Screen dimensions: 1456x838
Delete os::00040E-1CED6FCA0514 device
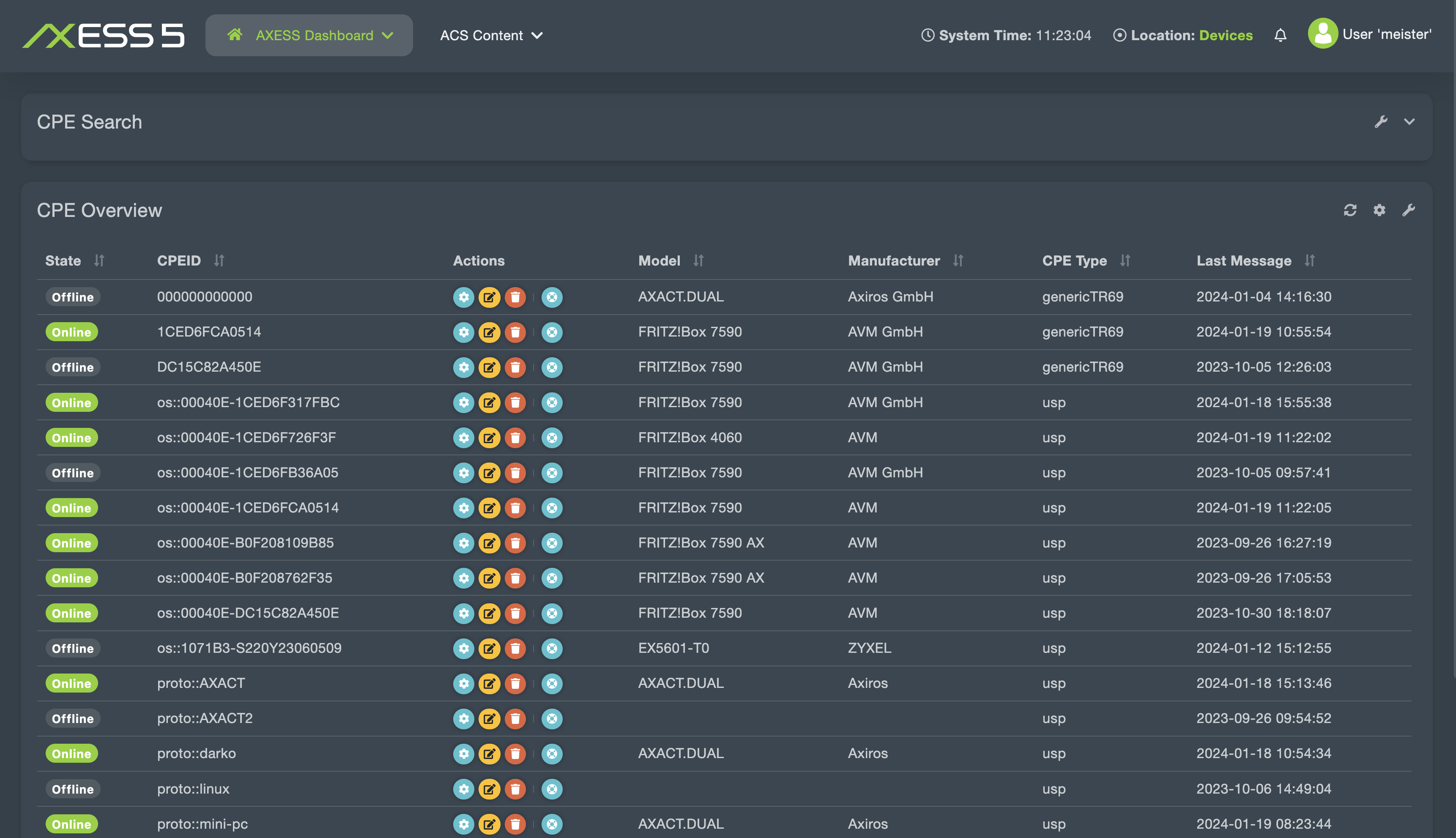[515, 508]
